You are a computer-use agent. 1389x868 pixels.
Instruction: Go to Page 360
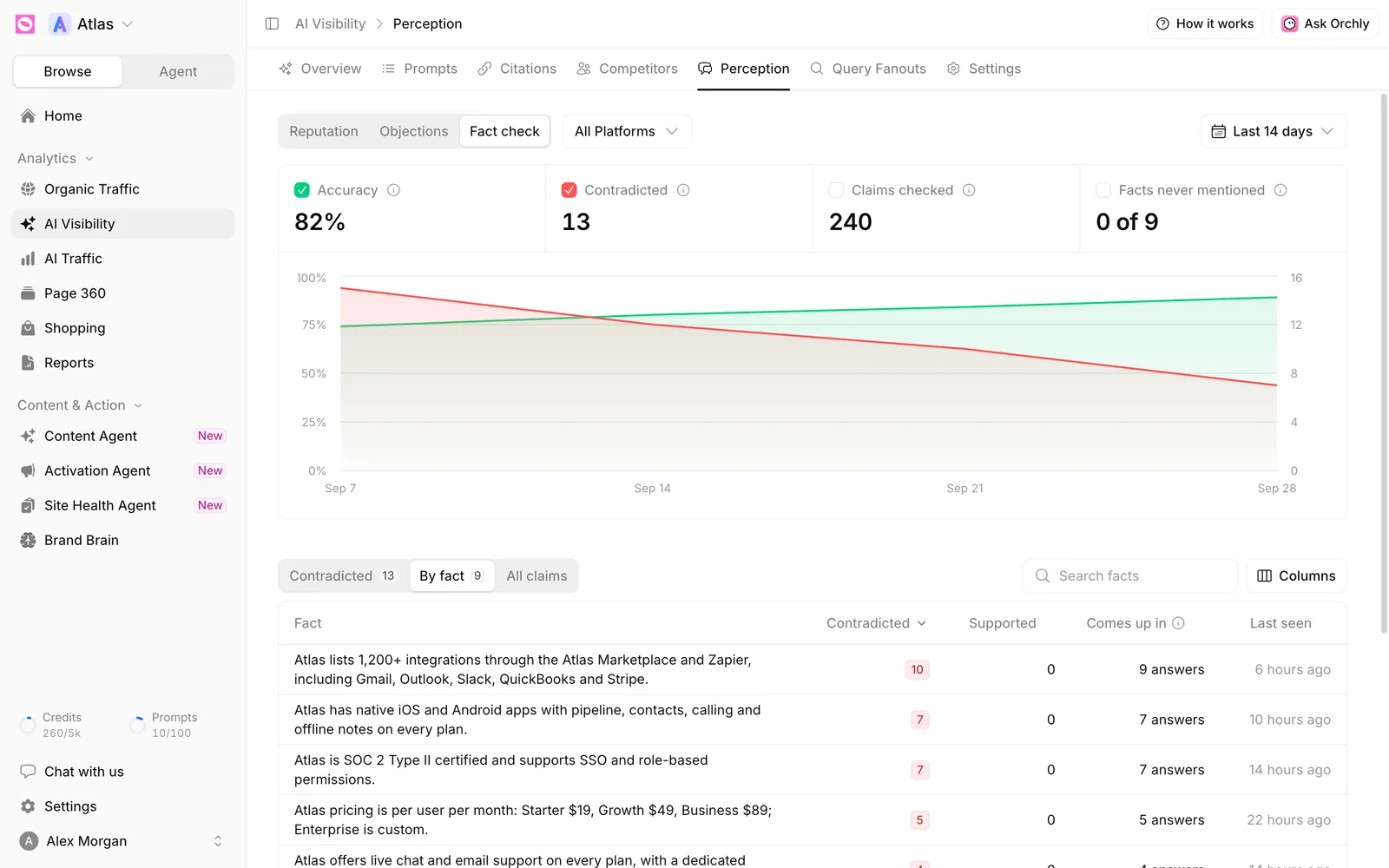tap(123, 293)
